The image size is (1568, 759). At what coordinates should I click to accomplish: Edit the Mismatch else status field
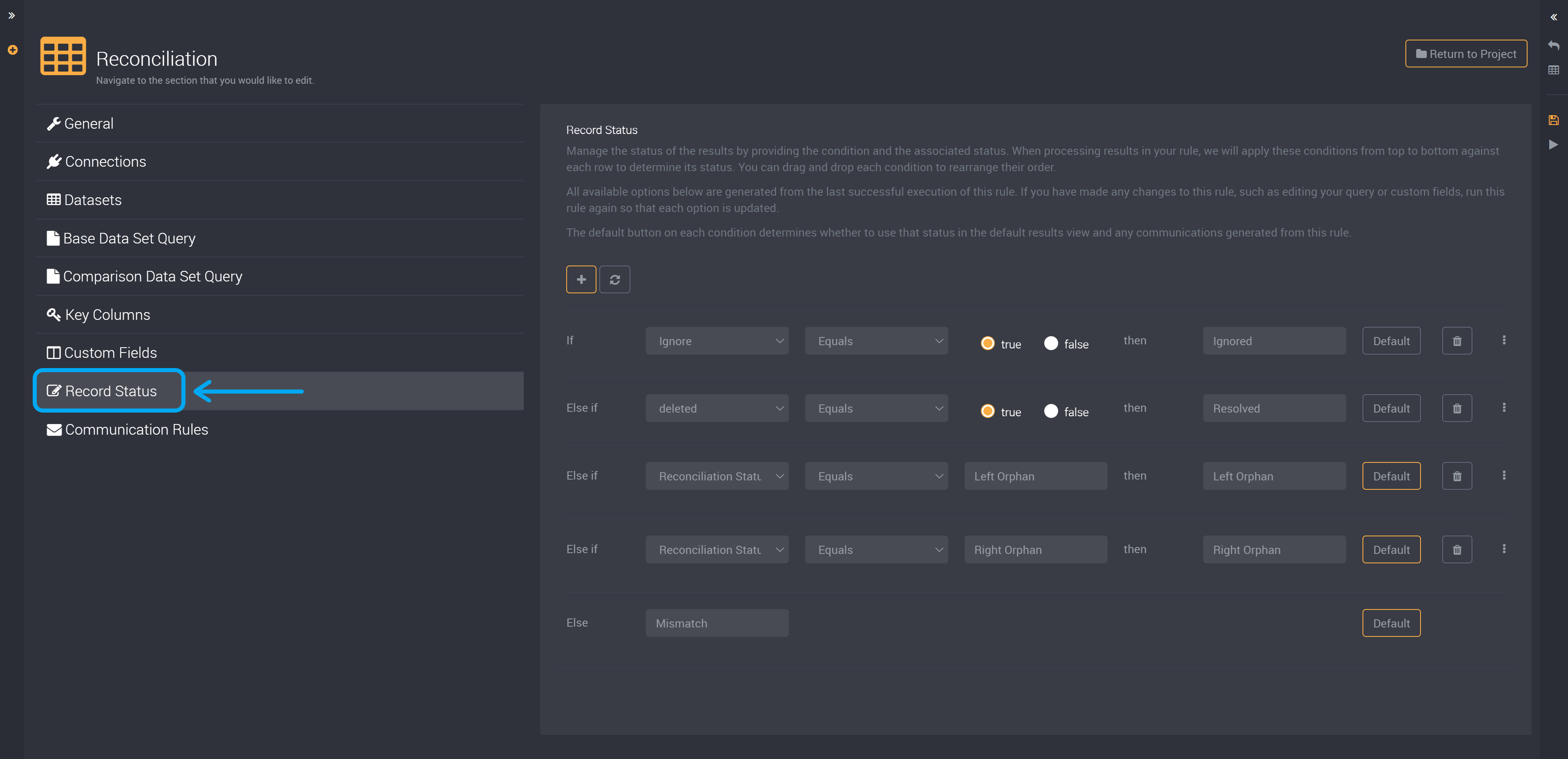717,623
